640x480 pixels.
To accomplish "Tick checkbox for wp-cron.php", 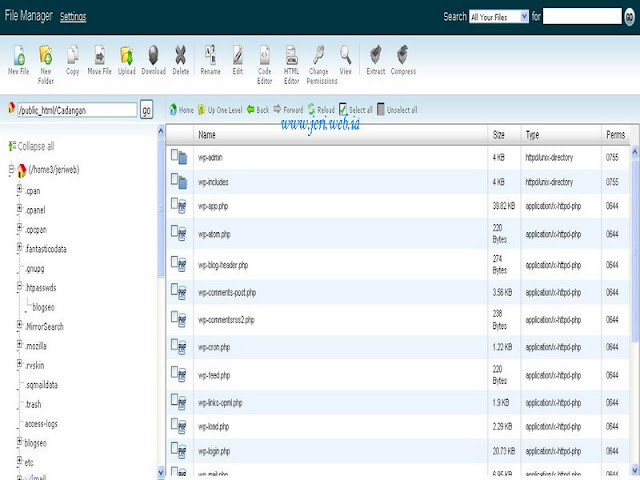I will click(x=175, y=344).
